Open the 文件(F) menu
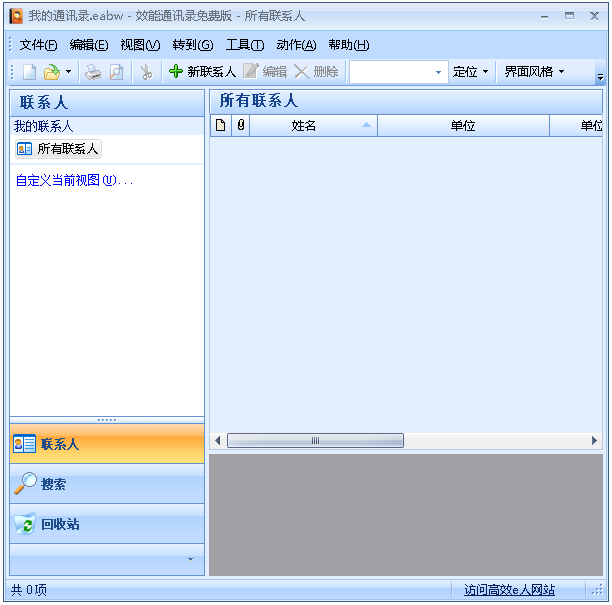The image size is (612, 605). click(x=38, y=45)
